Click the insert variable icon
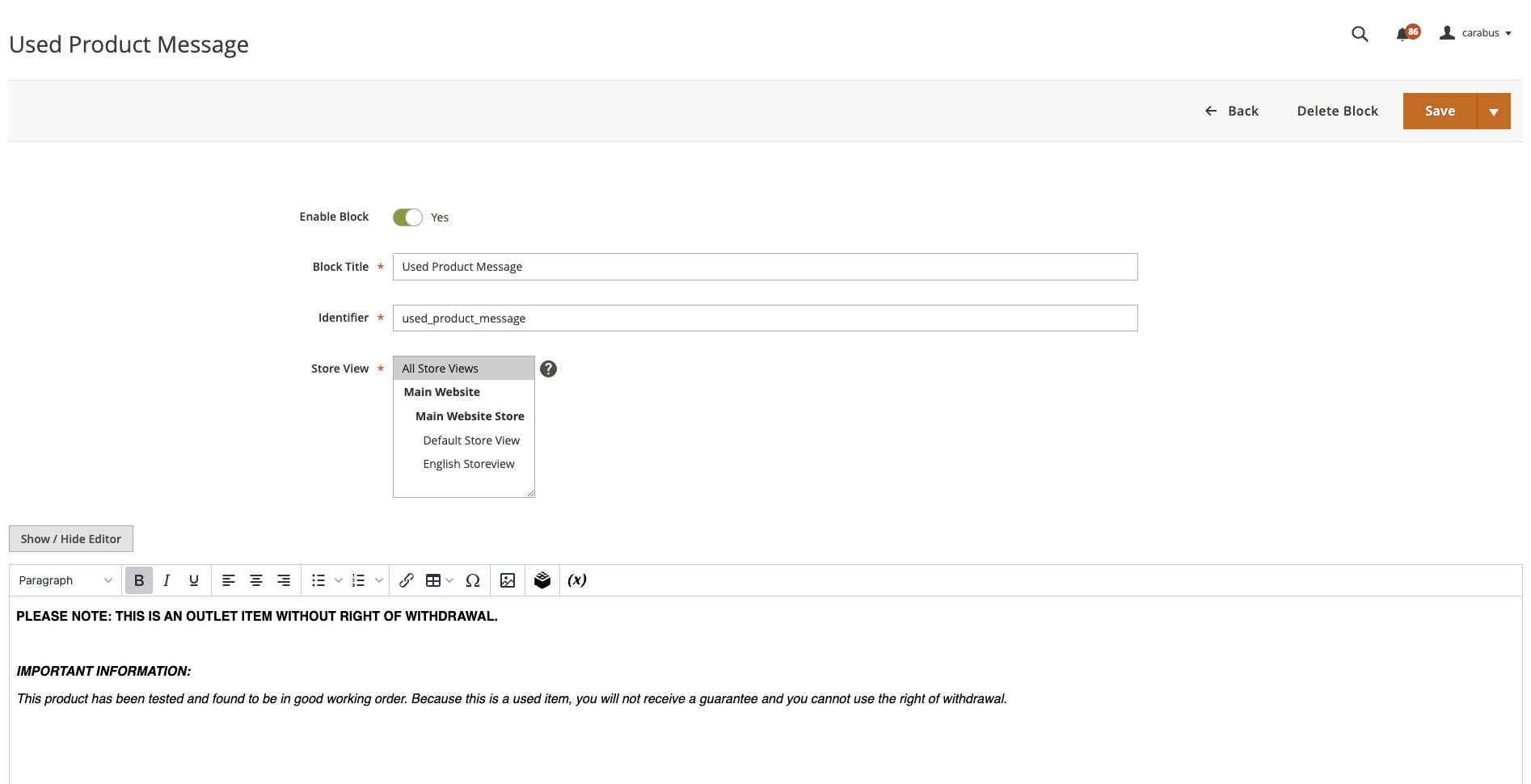This screenshot has width=1531, height=784. (577, 580)
